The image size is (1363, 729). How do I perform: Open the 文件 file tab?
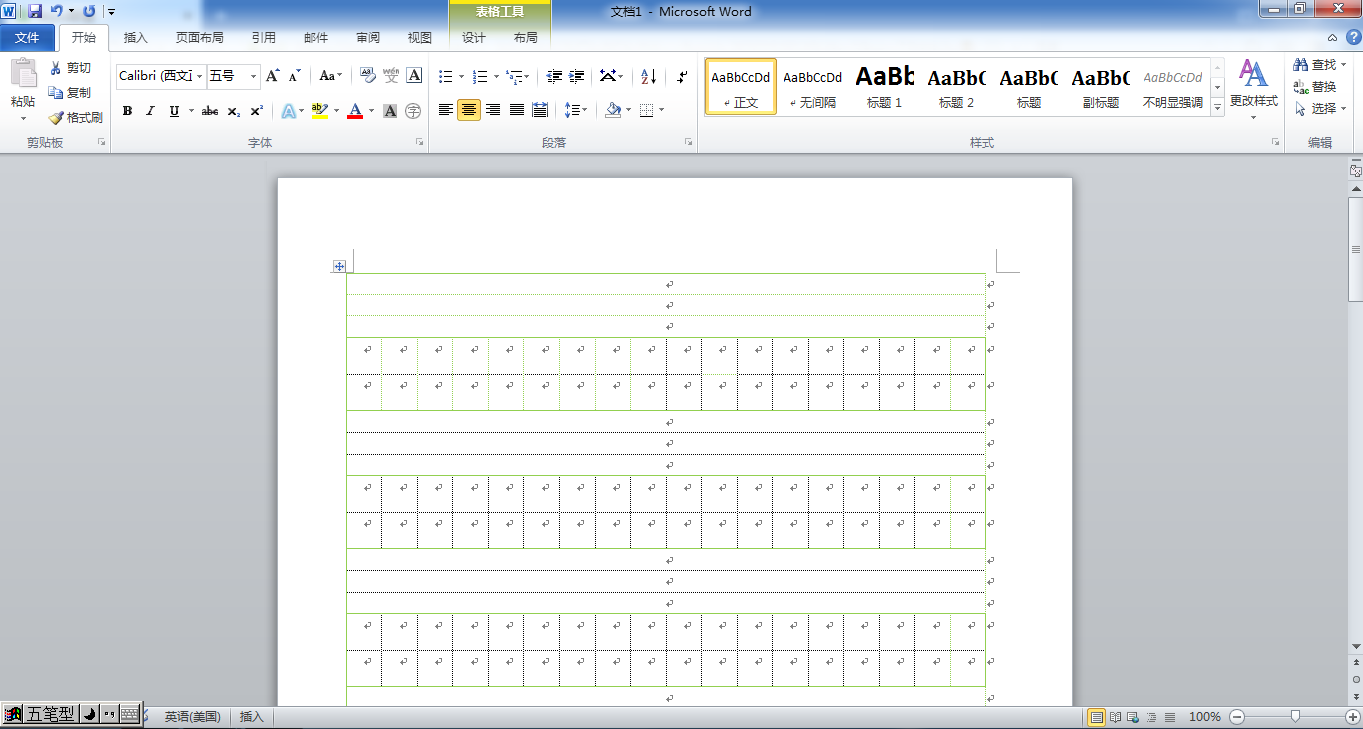coord(27,38)
